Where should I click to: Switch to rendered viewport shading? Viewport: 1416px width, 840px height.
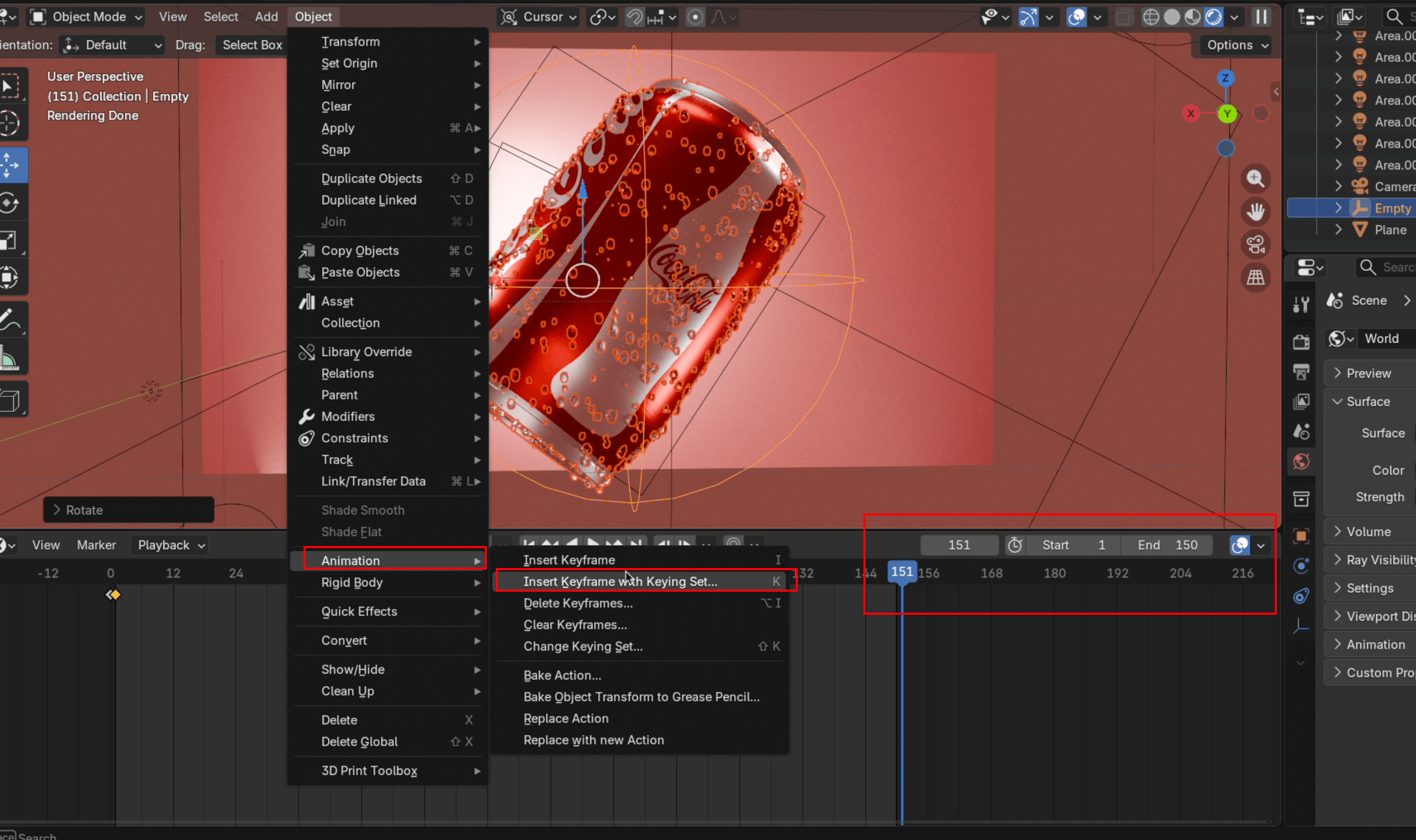1213,17
